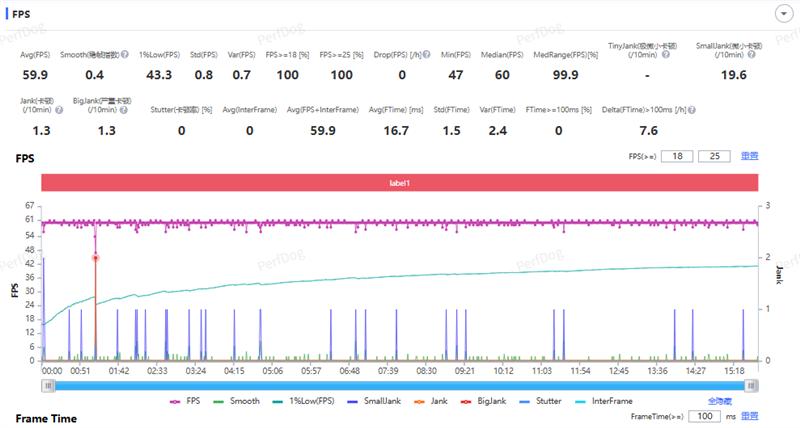The width and height of the screenshot is (800, 428).
Task: Toggle 1%Low(FPS) series in legend
Action: click(x=304, y=401)
